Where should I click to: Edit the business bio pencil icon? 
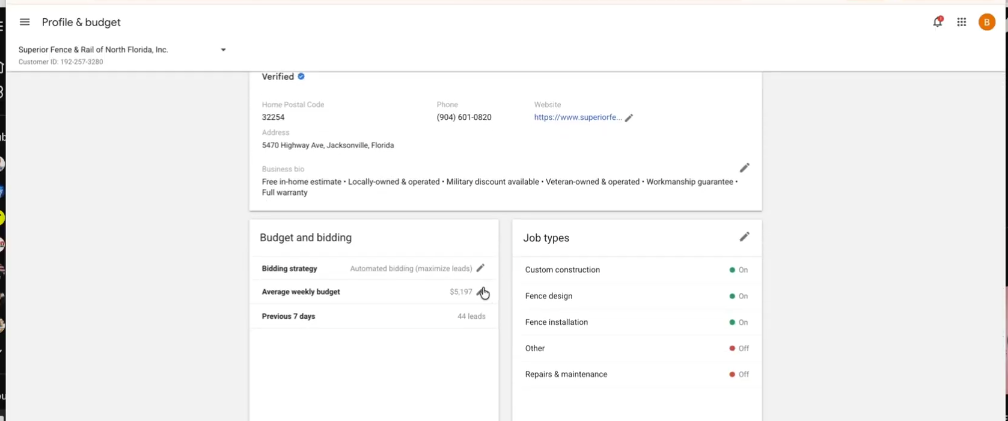pos(744,168)
